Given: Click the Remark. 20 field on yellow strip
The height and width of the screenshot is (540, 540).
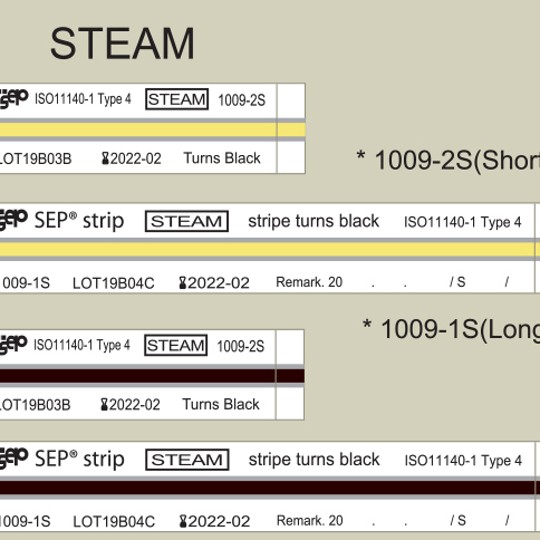Looking at the screenshot, I should (x=309, y=282).
